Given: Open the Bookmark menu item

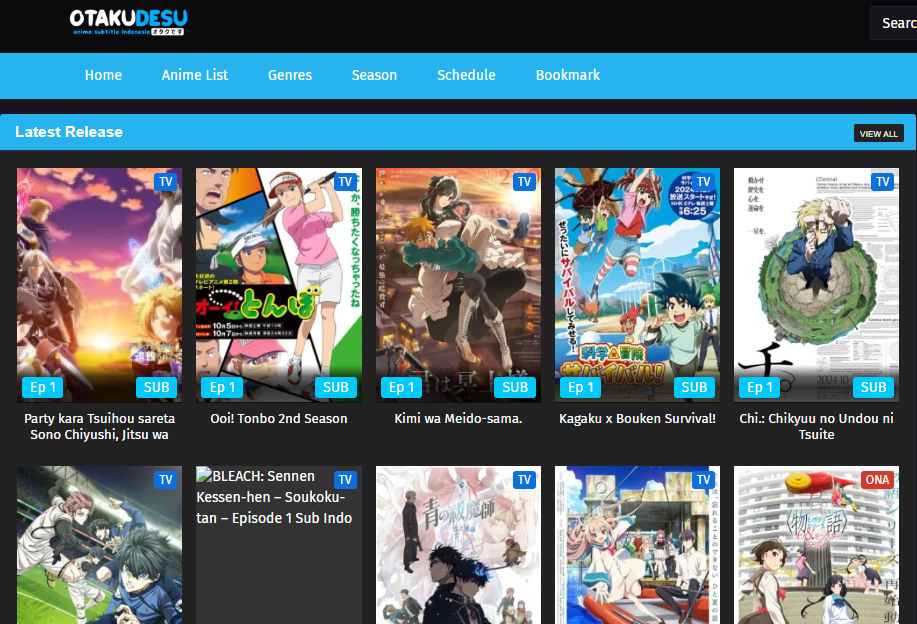Looking at the screenshot, I should point(568,75).
